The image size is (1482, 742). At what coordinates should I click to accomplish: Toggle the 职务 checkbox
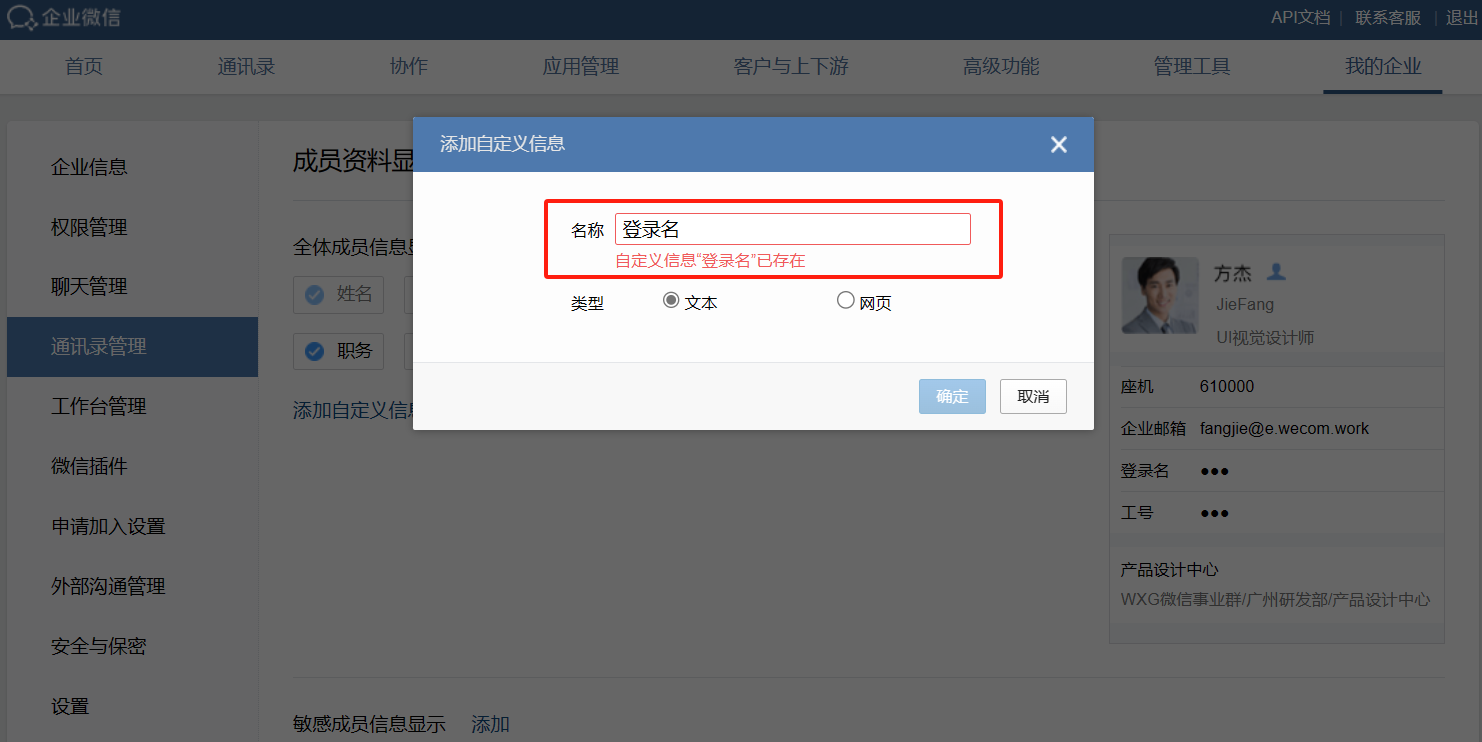pyautogui.click(x=314, y=351)
